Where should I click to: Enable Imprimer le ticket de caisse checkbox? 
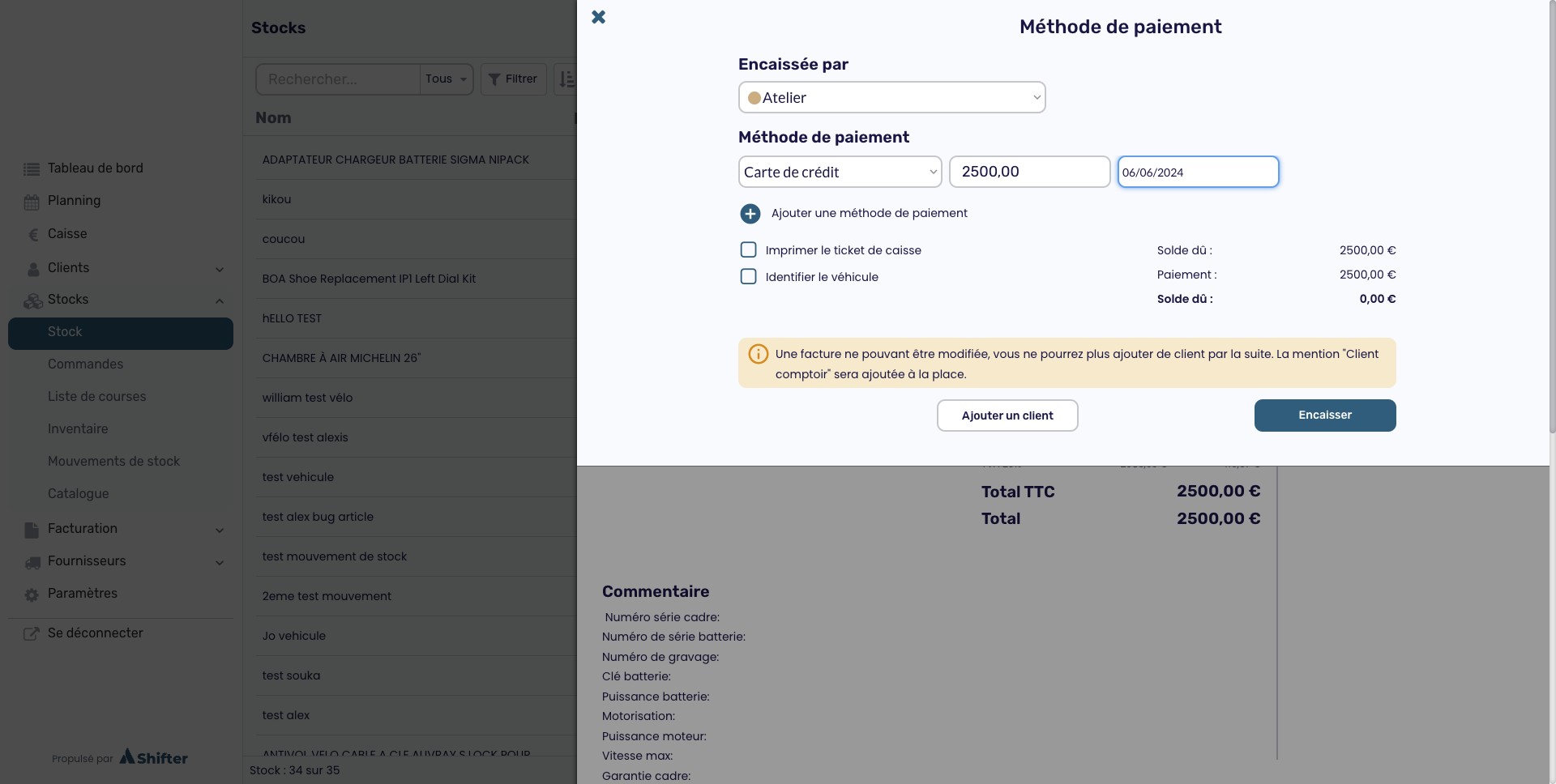pos(748,250)
